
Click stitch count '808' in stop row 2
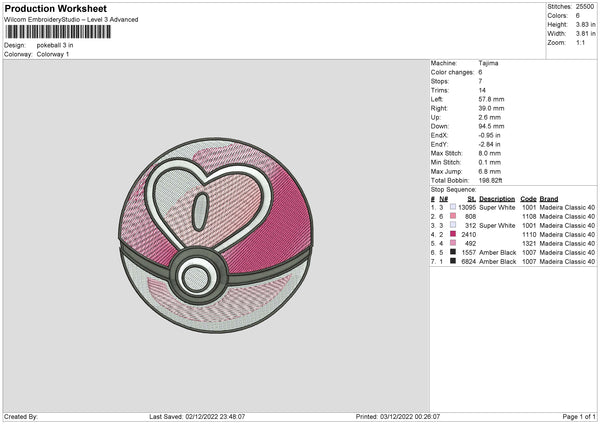470,217
